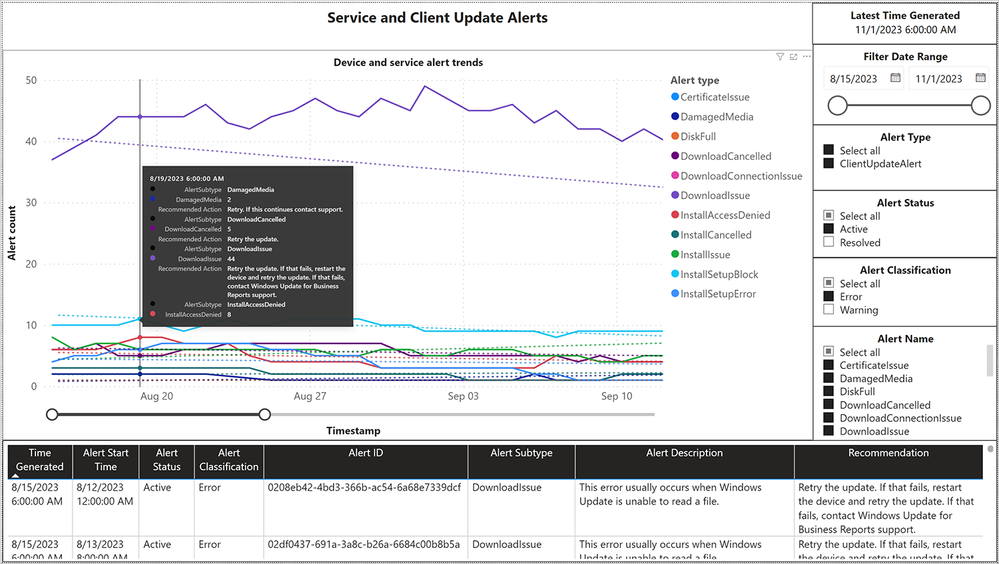Click the Sep 03 axis label
Viewport: 999px width, 564px height.
coord(463,396)
